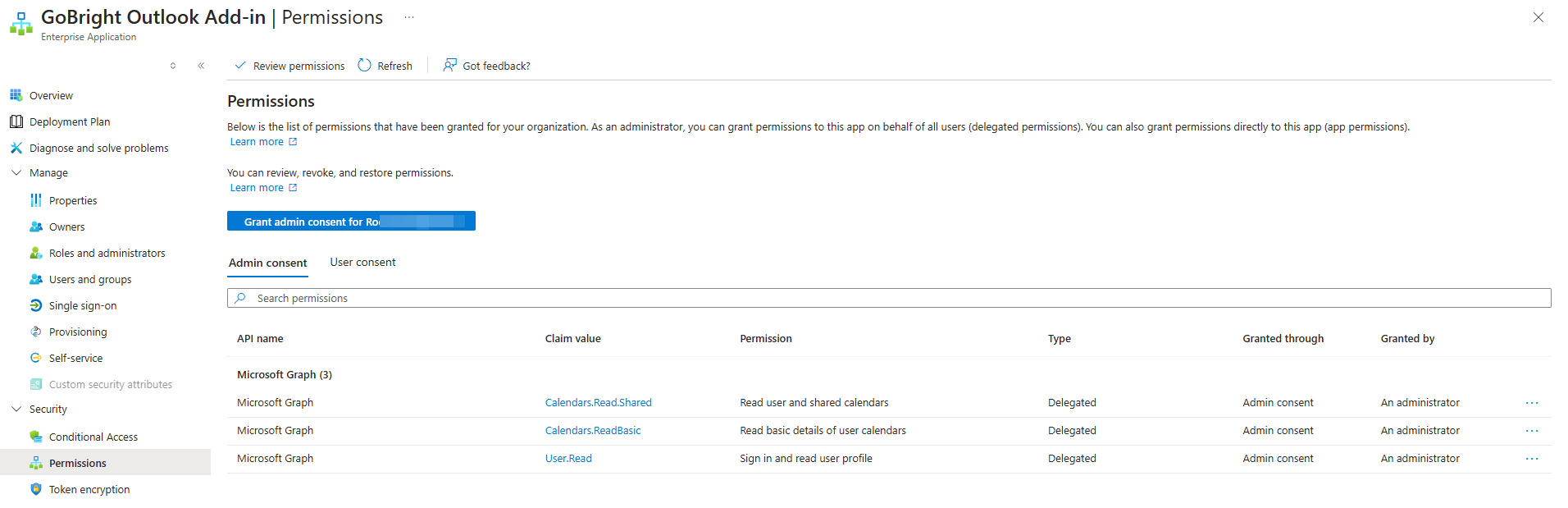Open more options for Calendars.ReadBasic row
1568x508 pixels.
tap(1532, 431)
